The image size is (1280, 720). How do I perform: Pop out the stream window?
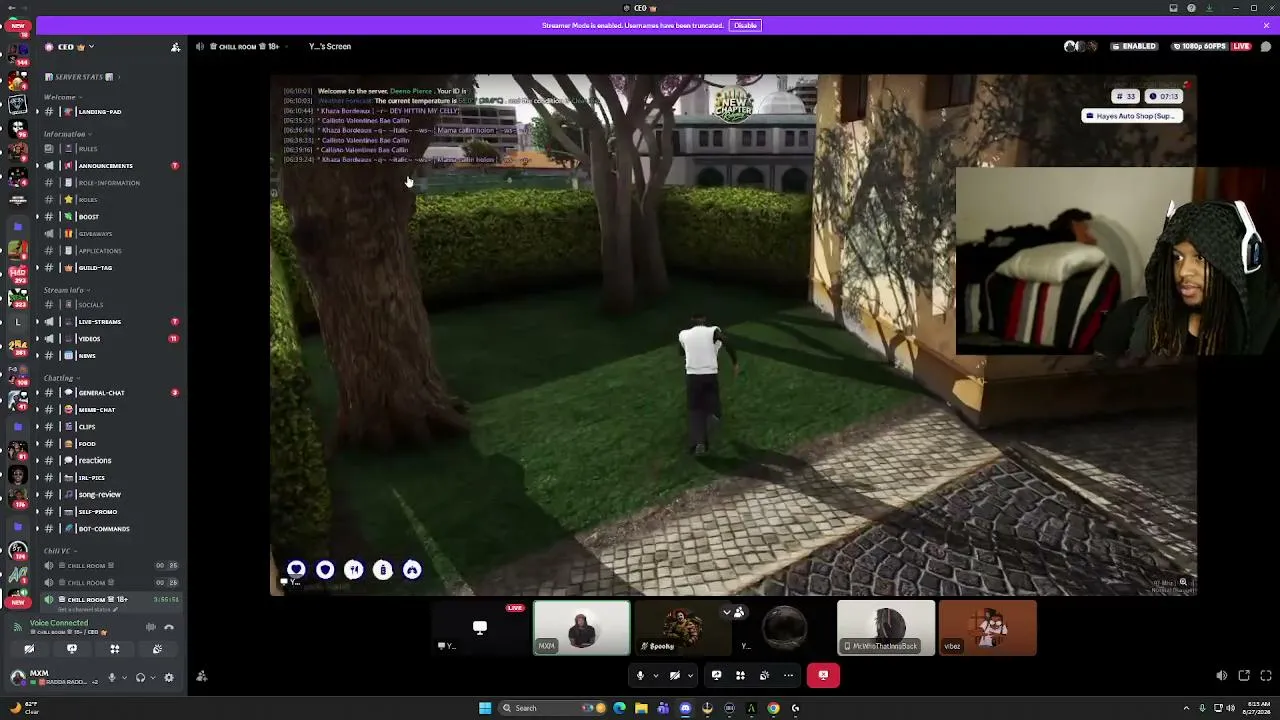(x=1244, y=676)
